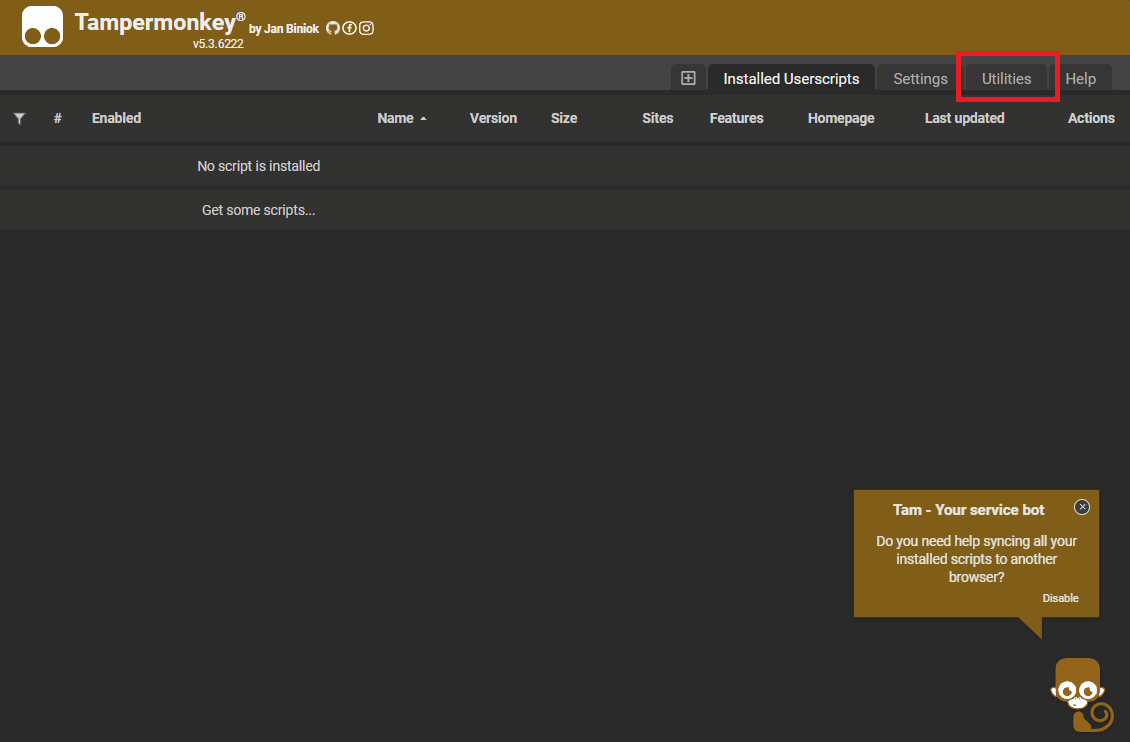Sort by the Last updated column
The width and height of the screenshot is (1130, 742).
[964, 118]
